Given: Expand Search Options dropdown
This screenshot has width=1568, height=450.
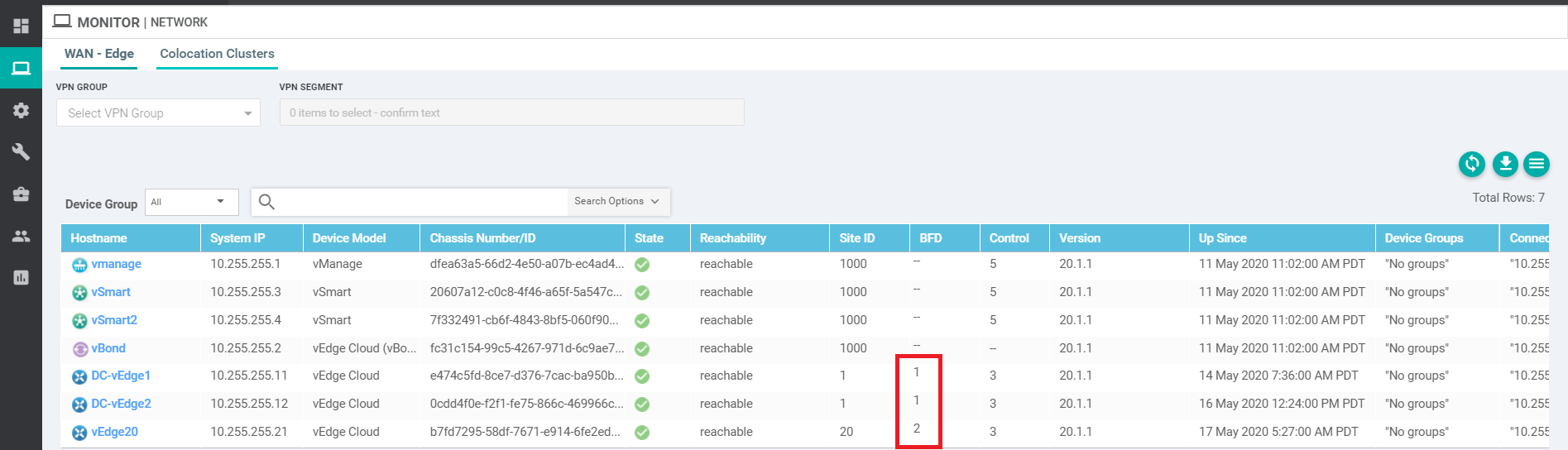Looking at the screenshot, I should point(617,201).
